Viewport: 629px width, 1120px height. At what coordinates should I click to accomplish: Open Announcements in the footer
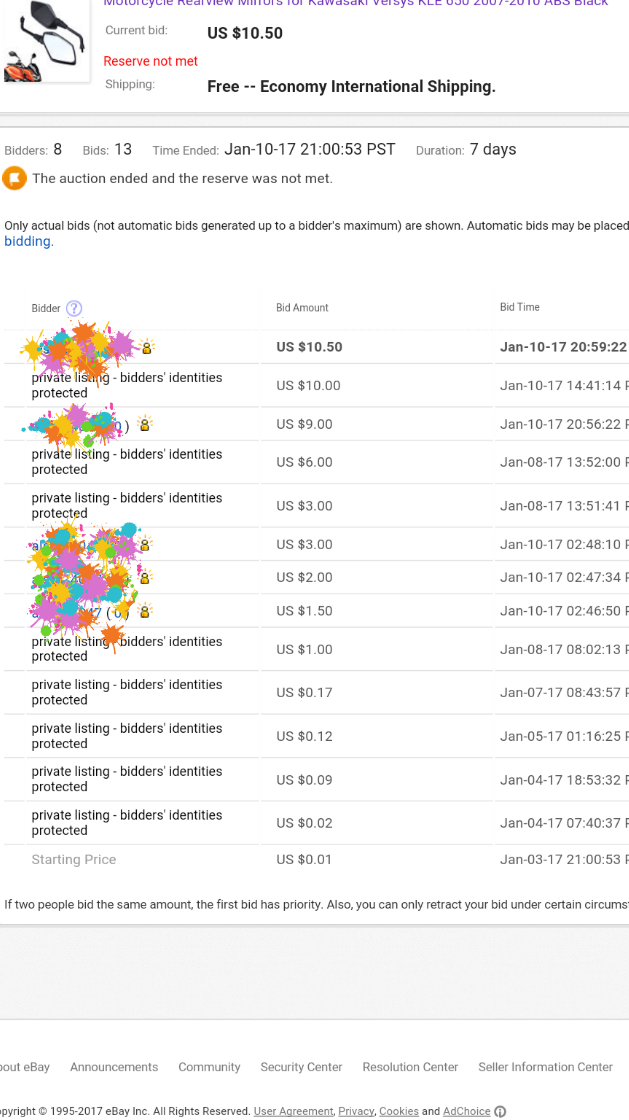tap(114, 1067)
